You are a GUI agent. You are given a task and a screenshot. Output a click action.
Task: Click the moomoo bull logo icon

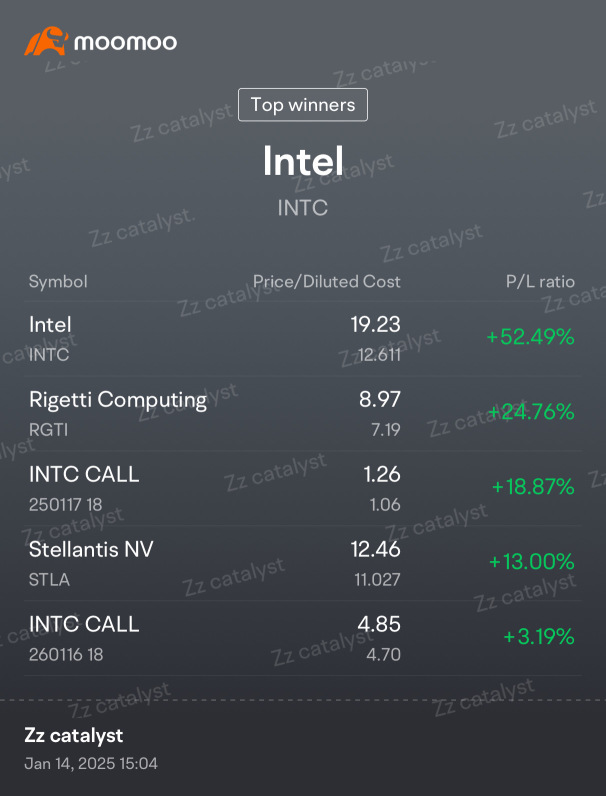click(46, 41)
